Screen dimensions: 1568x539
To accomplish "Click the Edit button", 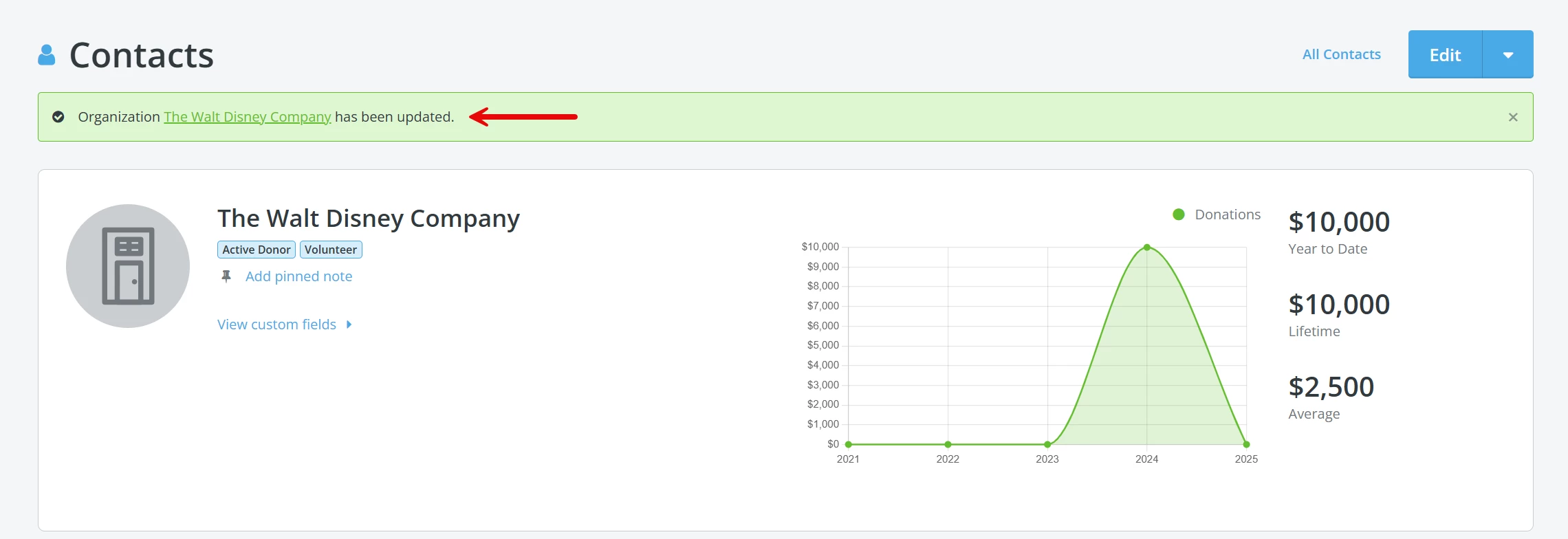I will click(x=1445, y=54).
